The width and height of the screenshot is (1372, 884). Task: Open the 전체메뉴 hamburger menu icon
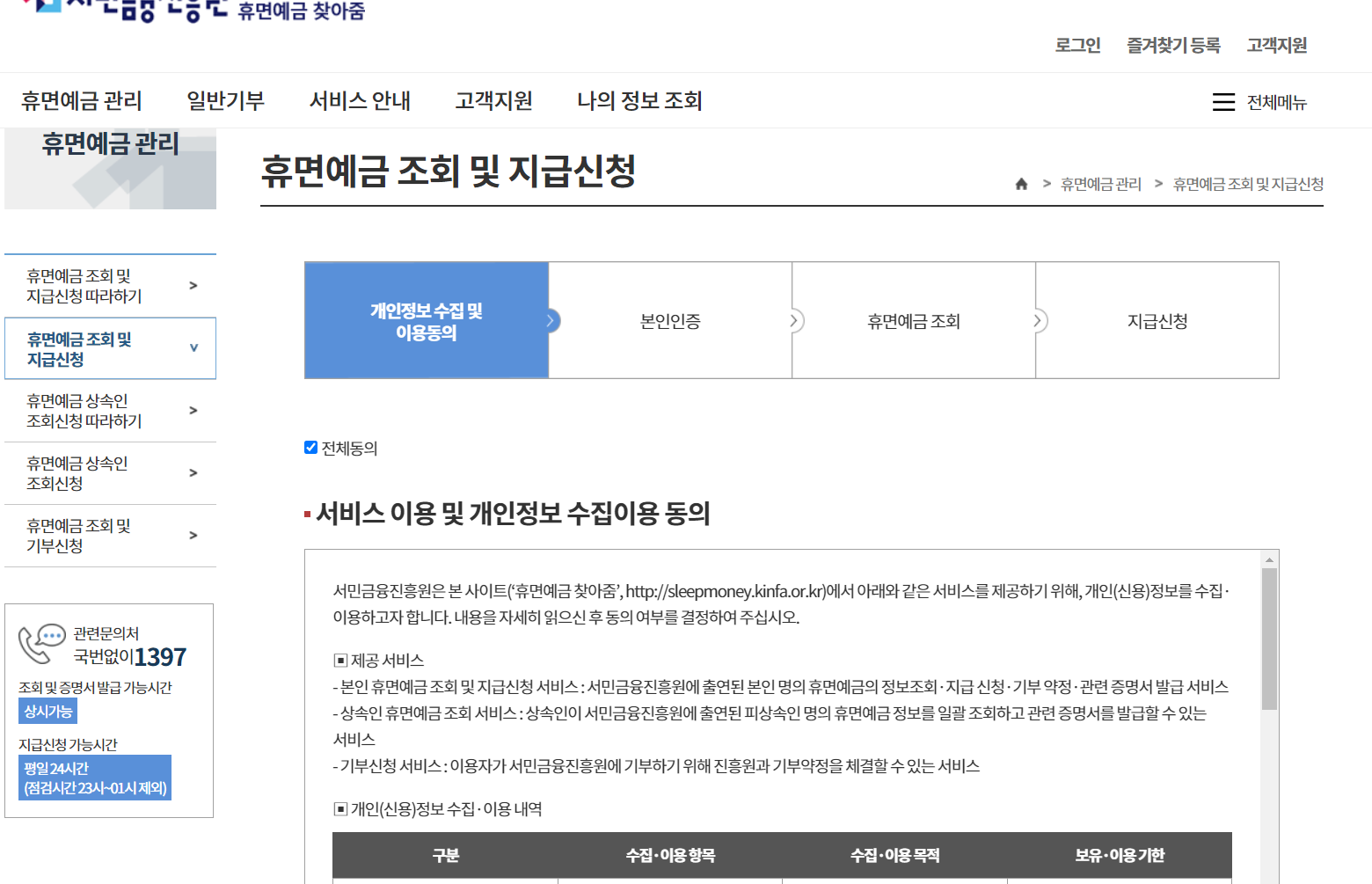click(x=1223, y=102)
